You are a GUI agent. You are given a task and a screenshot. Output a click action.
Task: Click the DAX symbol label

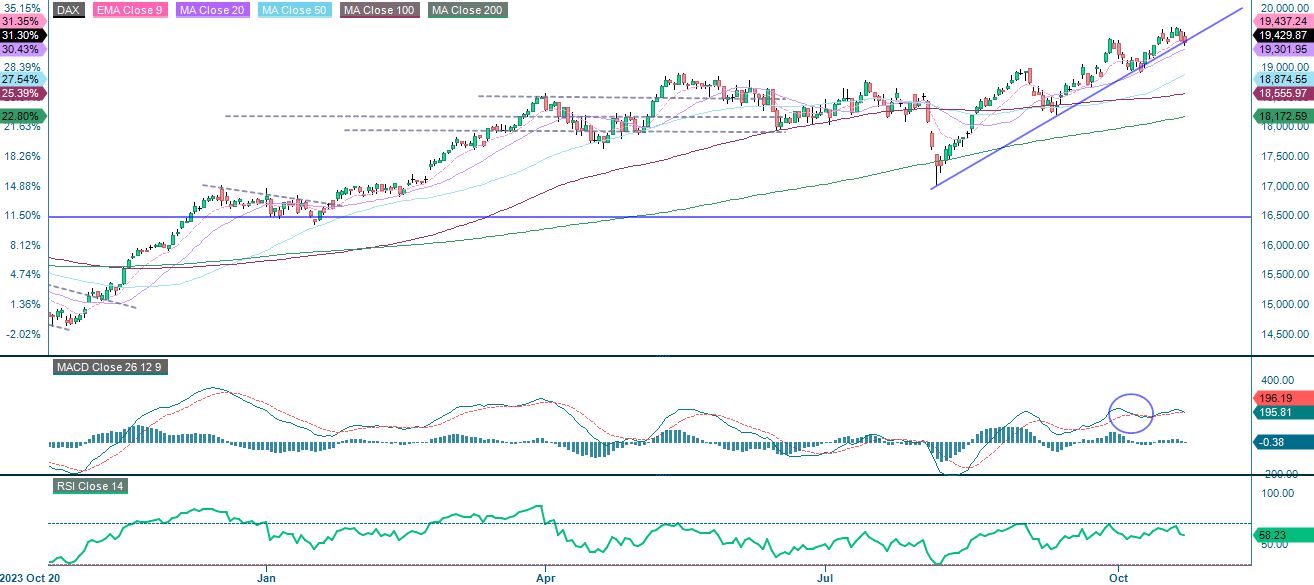point(68,10)
